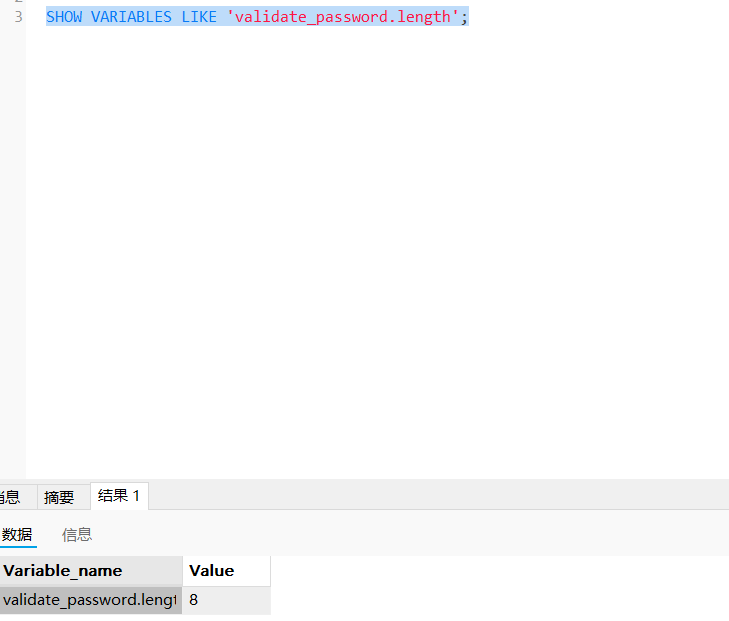729x621 pixels.
Task: Open the 结果 1 results tab
Action: (119, 496)
